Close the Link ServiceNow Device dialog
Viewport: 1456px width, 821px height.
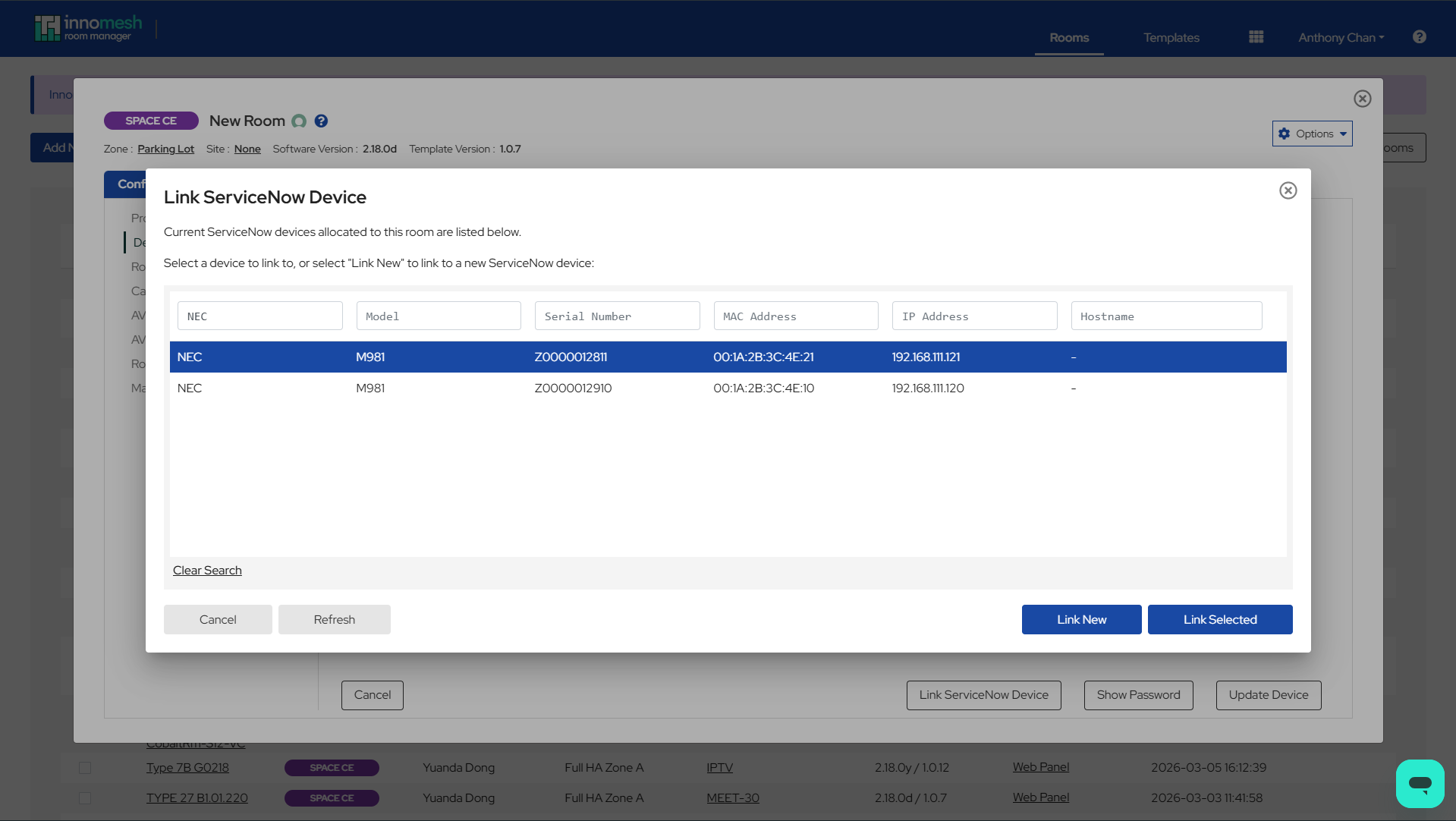click(x=1288, y=190)
